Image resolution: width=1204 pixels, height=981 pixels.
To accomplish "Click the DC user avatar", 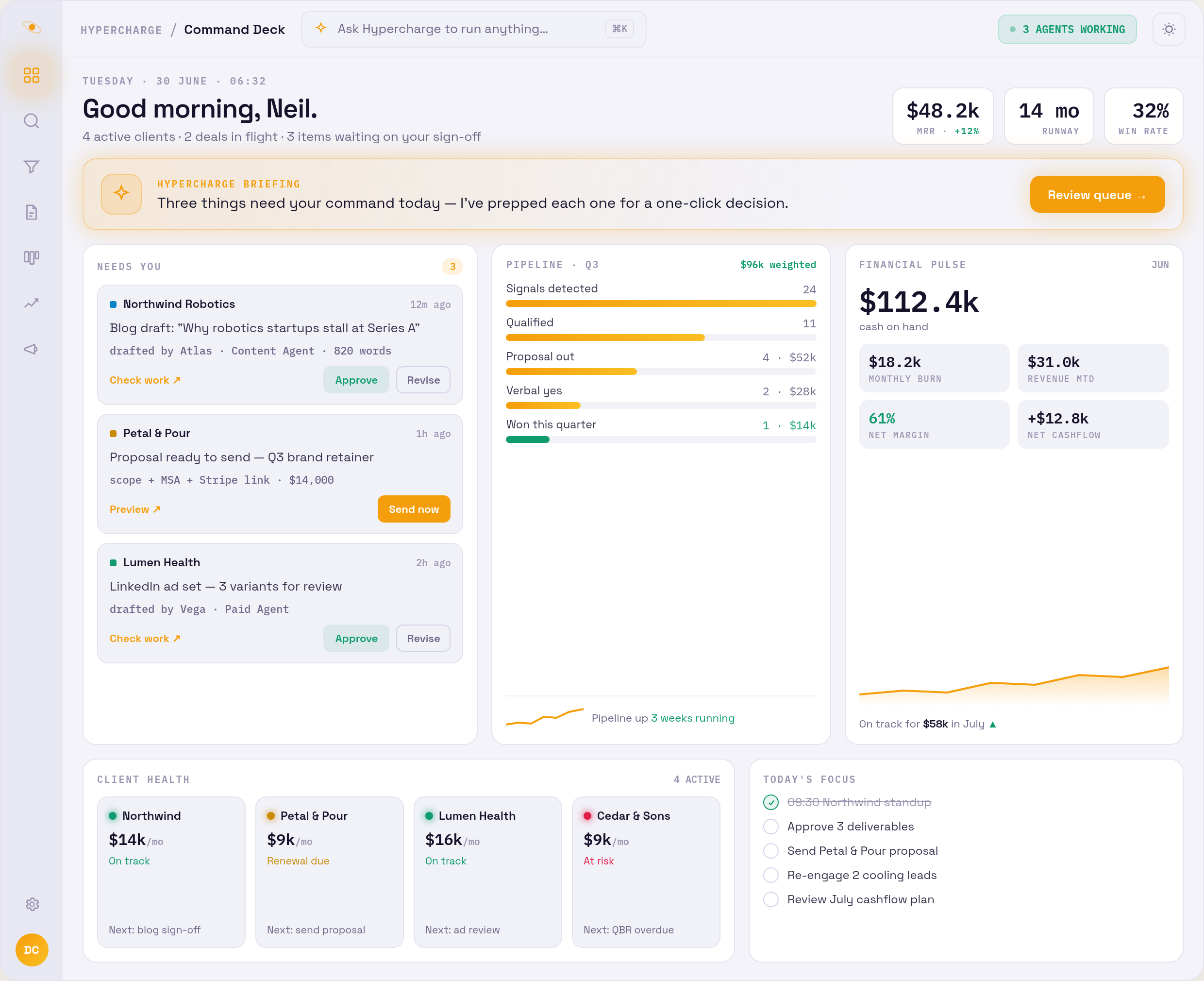I will click(32, 950).
